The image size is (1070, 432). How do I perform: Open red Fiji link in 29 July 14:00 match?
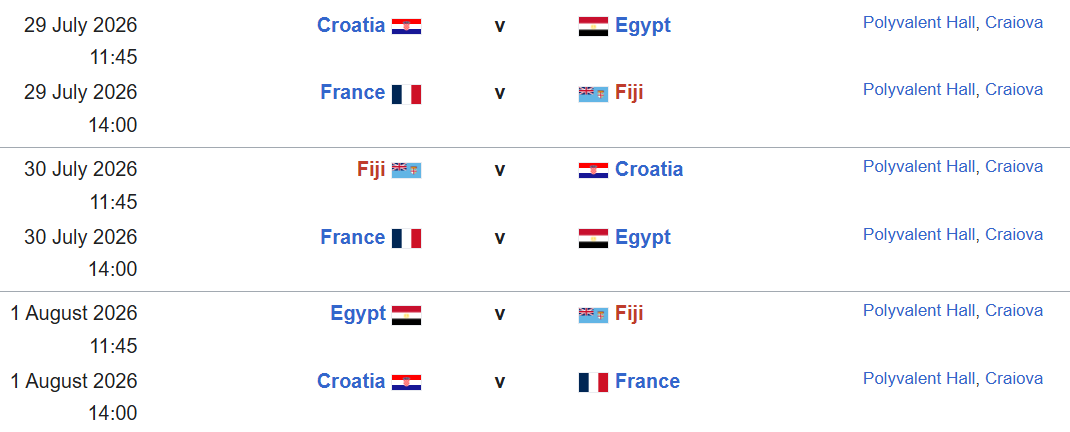pyautogui.click(x=629, y=93)
